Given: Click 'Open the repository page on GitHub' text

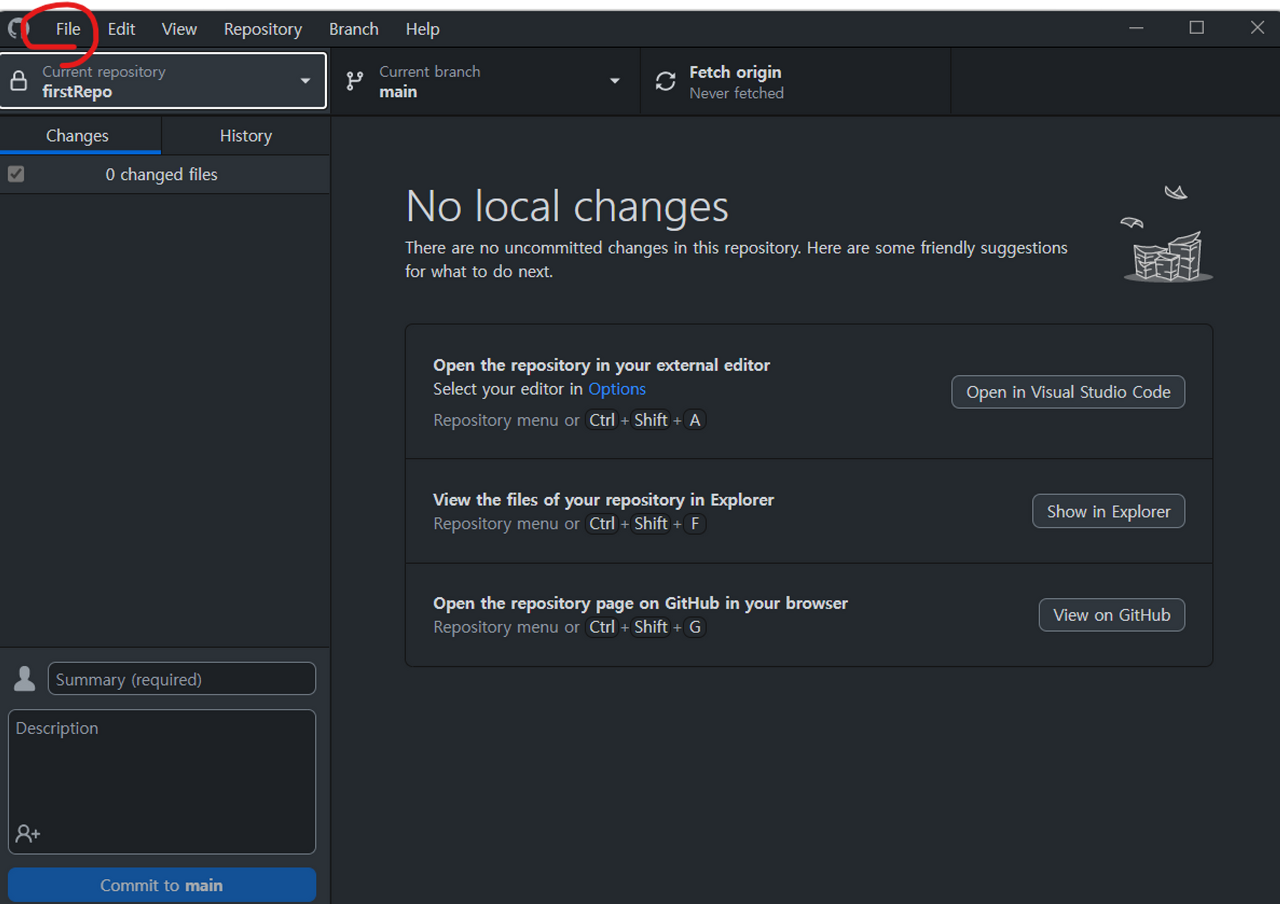Looking at the screenshot, I should [x=640, y=603].
